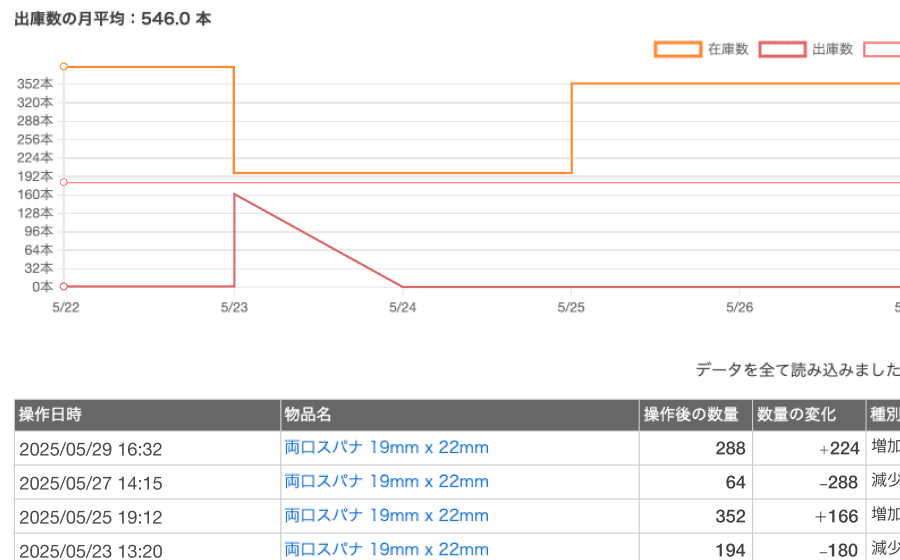The image size is (900, 560).
Task: Open 両口スパナ link in the 05/29 16:32 row
Action: 387,448
